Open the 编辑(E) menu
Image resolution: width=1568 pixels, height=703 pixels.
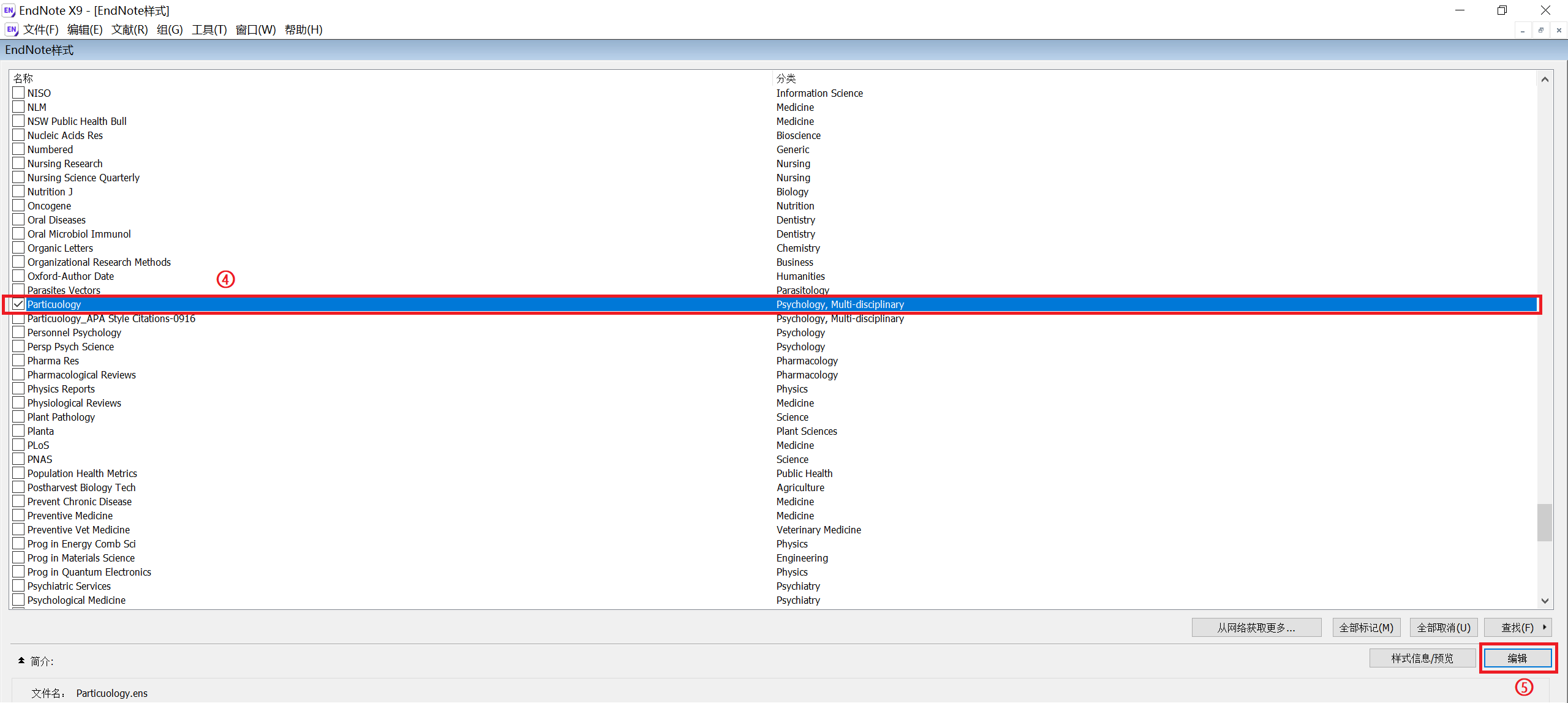coord(85,29)
